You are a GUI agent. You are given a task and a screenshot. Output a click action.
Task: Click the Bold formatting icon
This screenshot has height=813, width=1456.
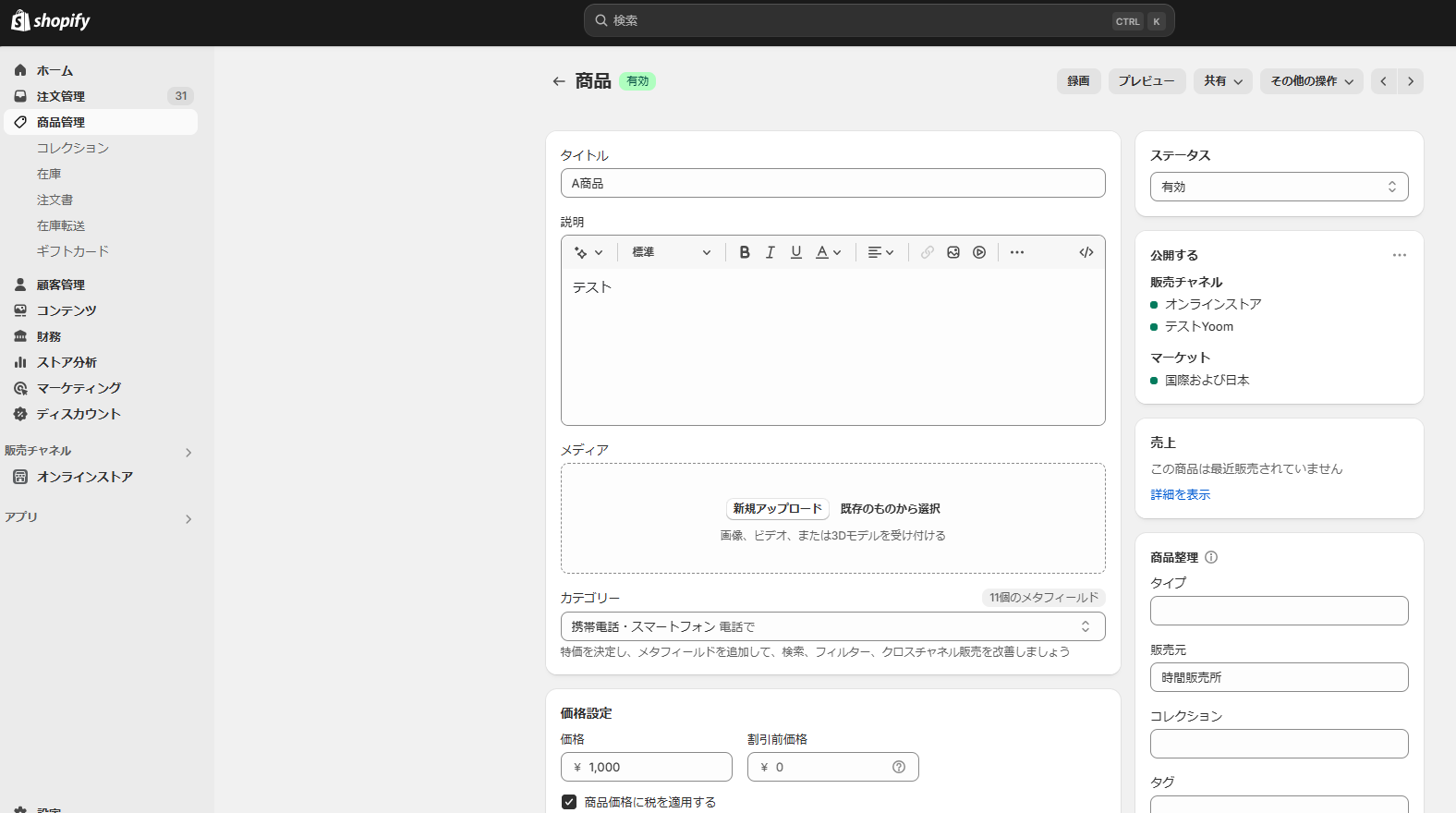point(745,252)
